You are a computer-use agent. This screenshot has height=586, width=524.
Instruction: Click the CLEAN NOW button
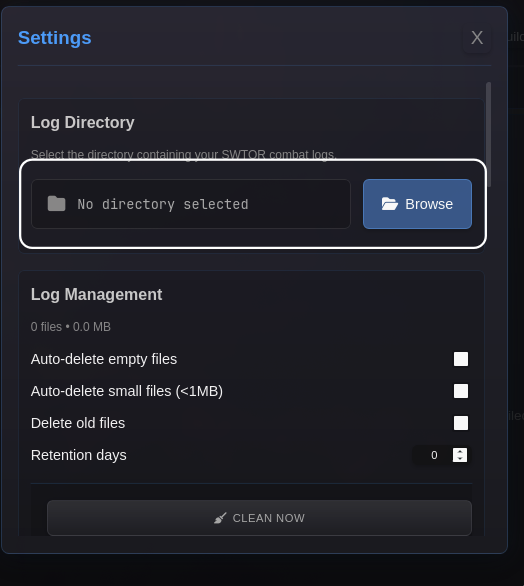(259, 518)
